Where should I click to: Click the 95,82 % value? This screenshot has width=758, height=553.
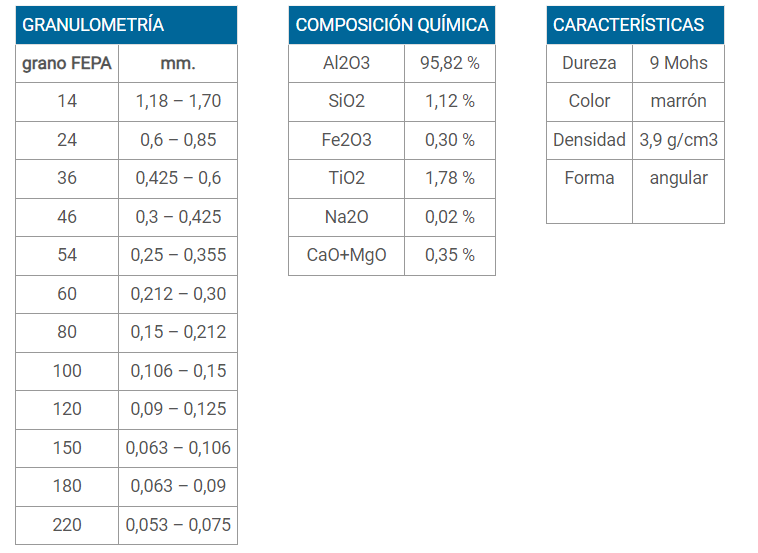tap(450, 63)
